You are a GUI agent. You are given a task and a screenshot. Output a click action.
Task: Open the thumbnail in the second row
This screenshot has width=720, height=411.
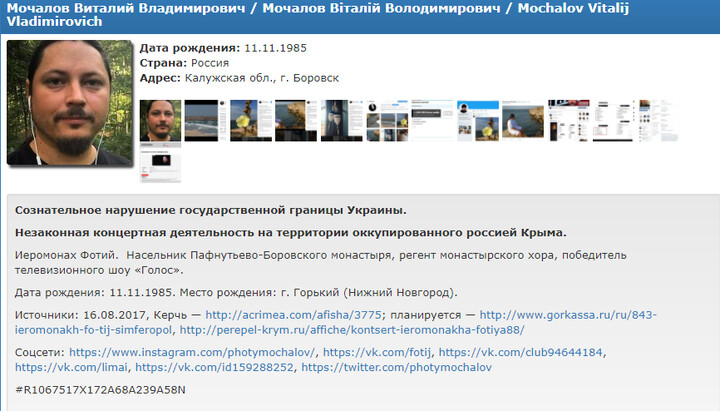tap(159, 164)
